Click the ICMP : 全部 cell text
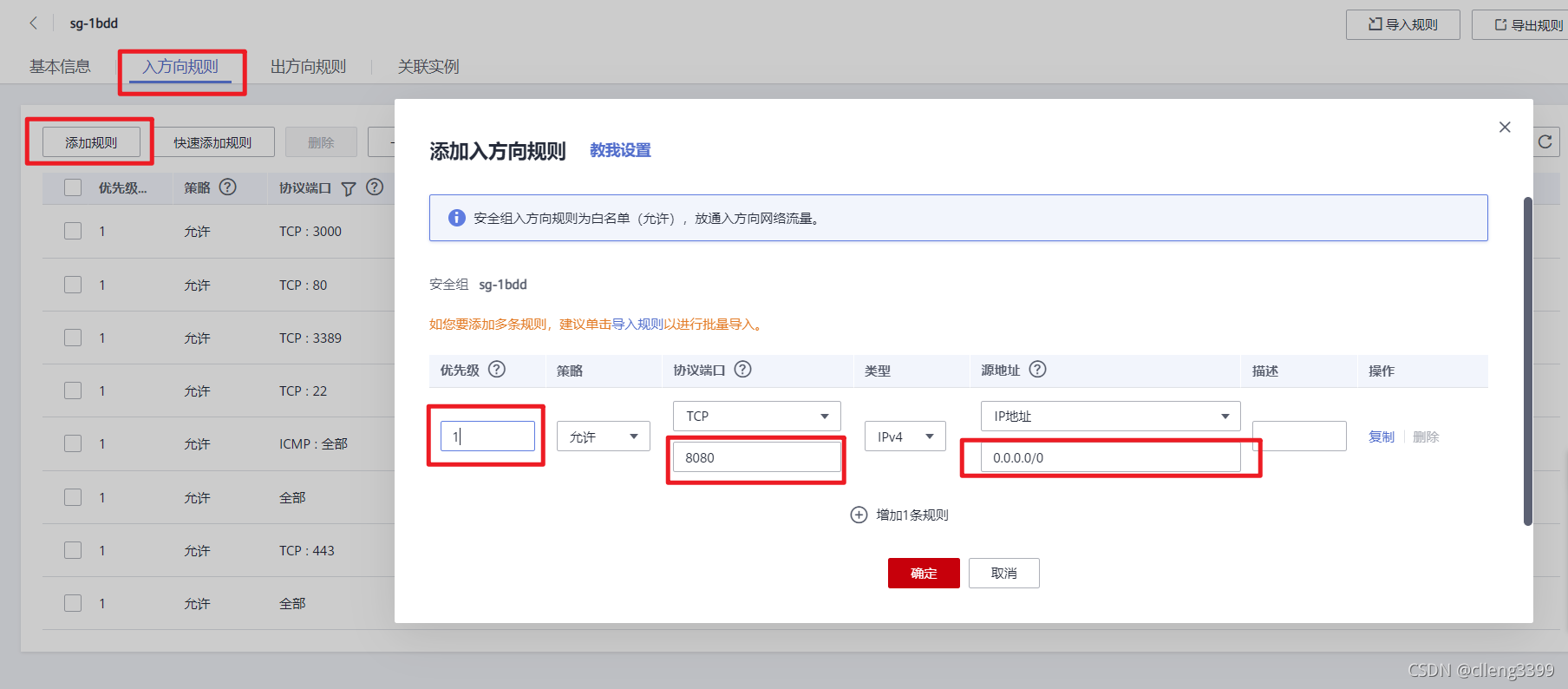1568x689 pixels. coord(313,443)
